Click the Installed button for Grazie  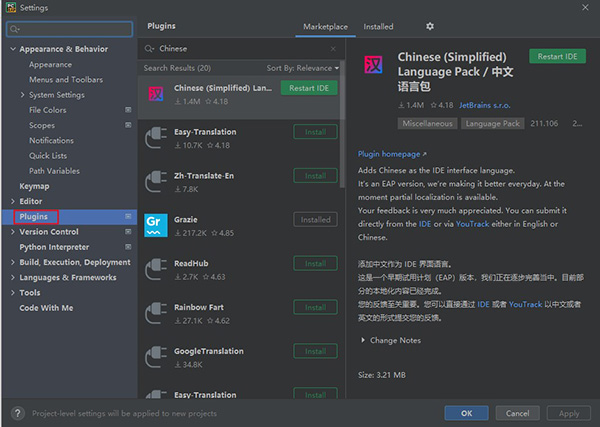[315, 220]
